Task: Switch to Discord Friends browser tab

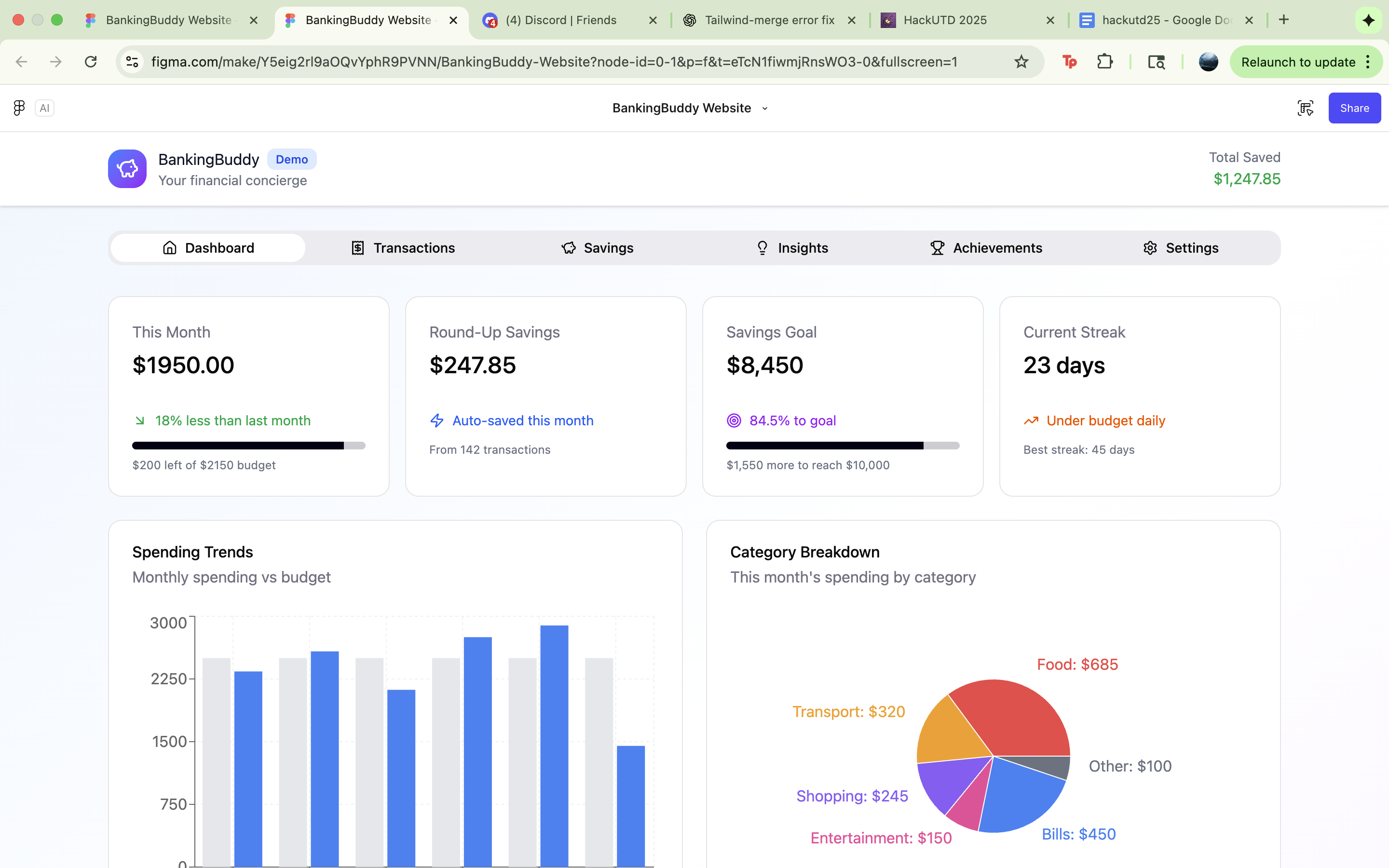Action: pyautogui.click(x=560, y=20)
